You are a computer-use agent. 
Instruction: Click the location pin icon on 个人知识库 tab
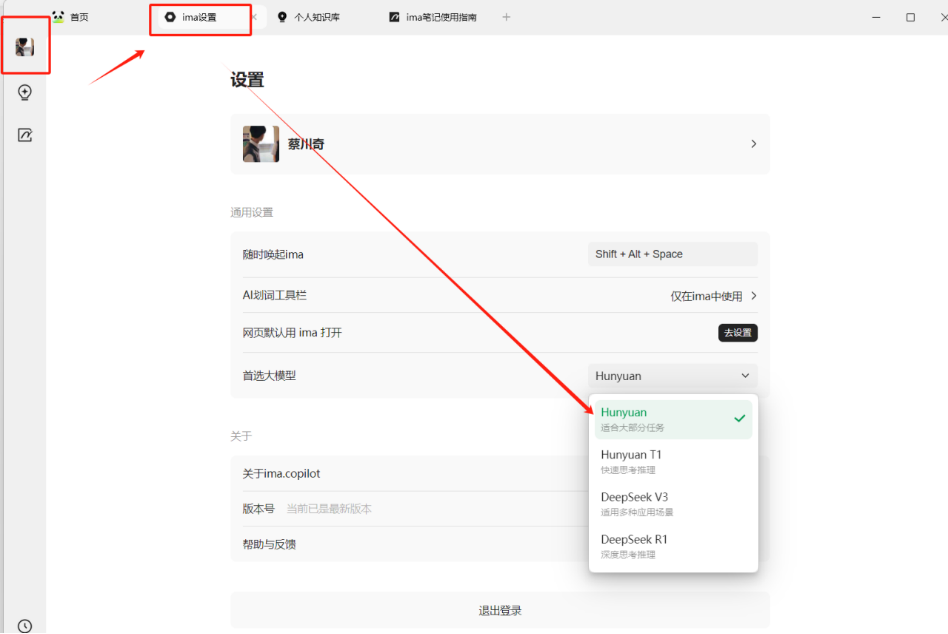282,17
